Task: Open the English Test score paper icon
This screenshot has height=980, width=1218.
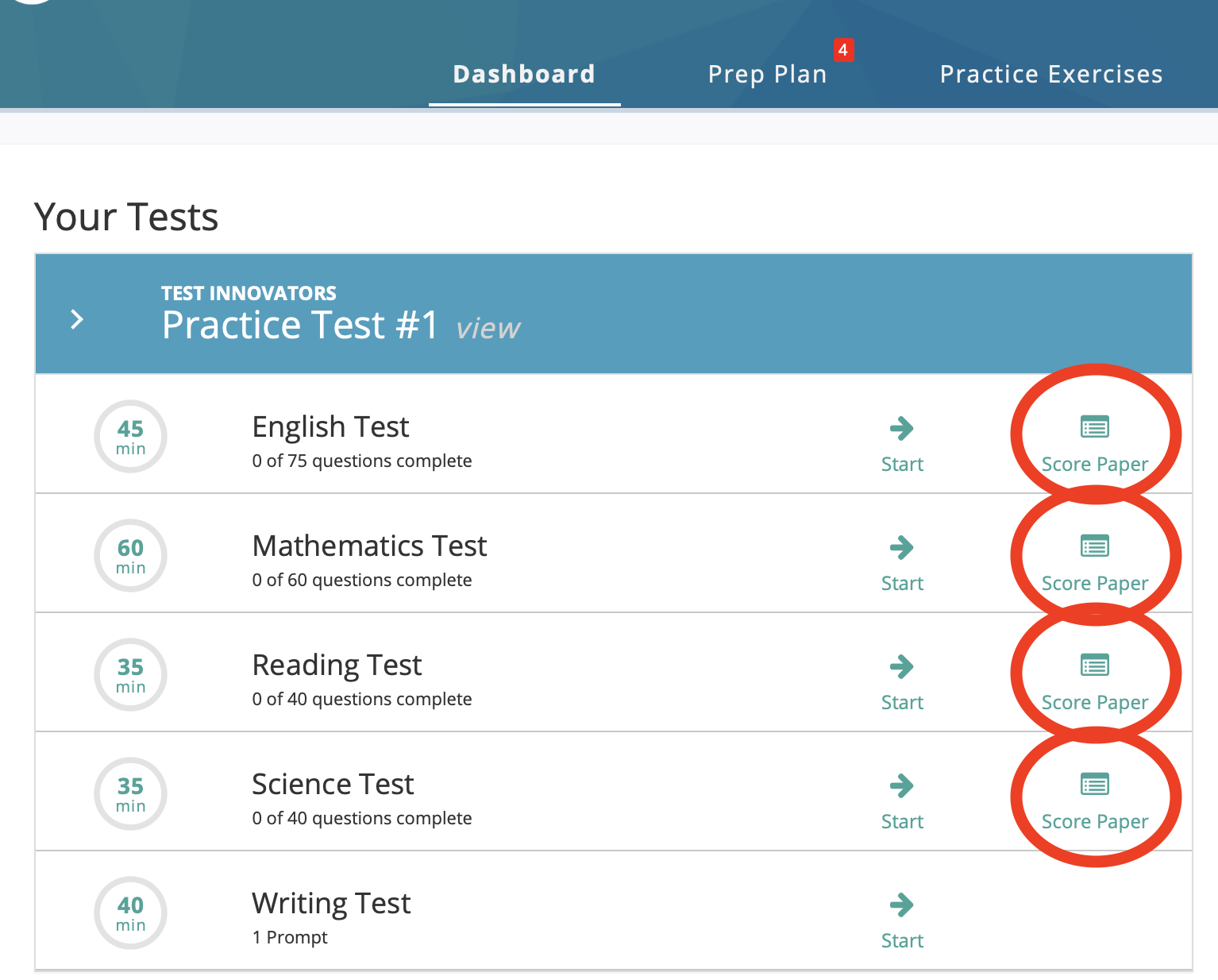Action: click(x=1094, y=427)
